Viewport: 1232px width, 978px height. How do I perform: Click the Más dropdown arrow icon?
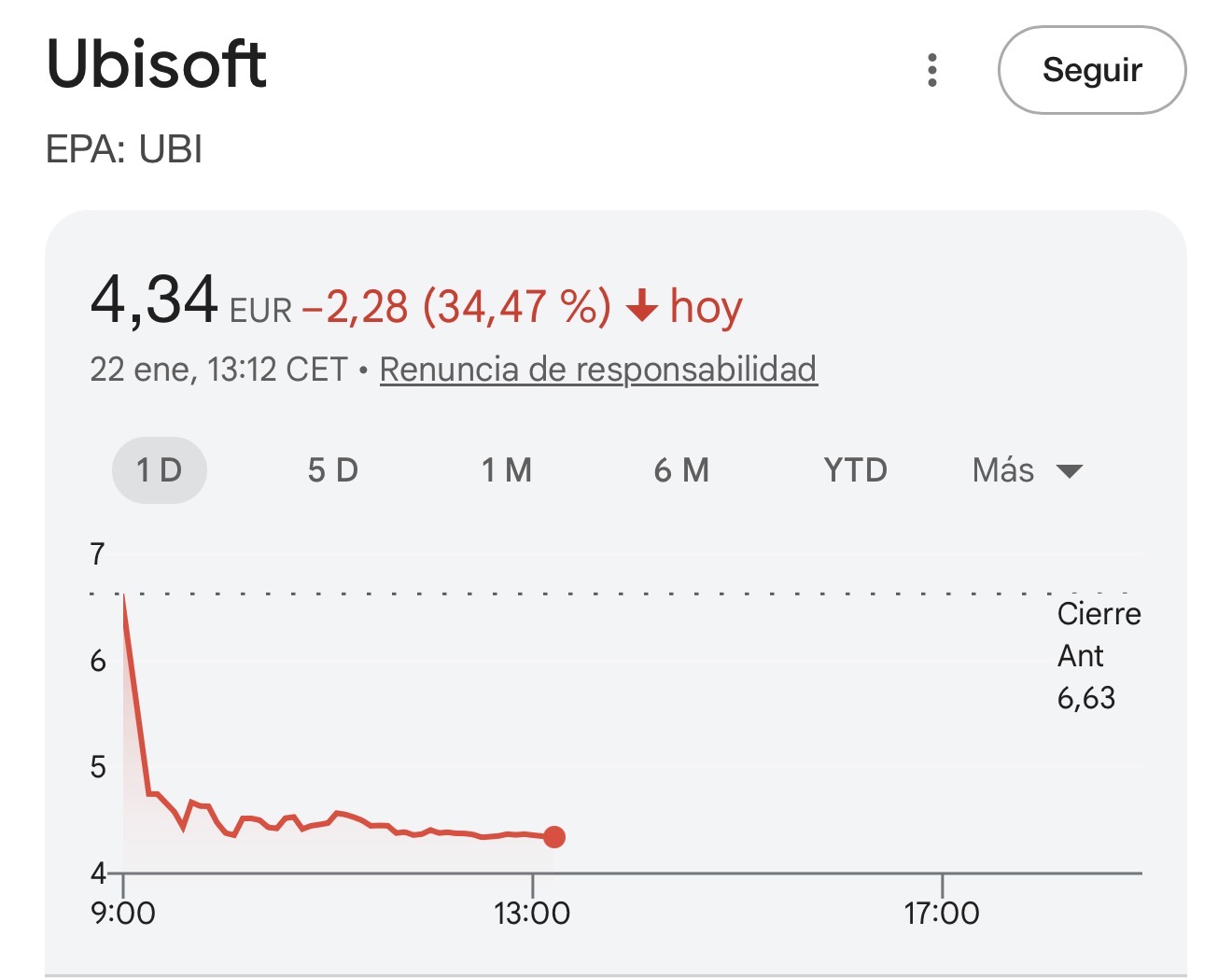tap(1069, 471)
